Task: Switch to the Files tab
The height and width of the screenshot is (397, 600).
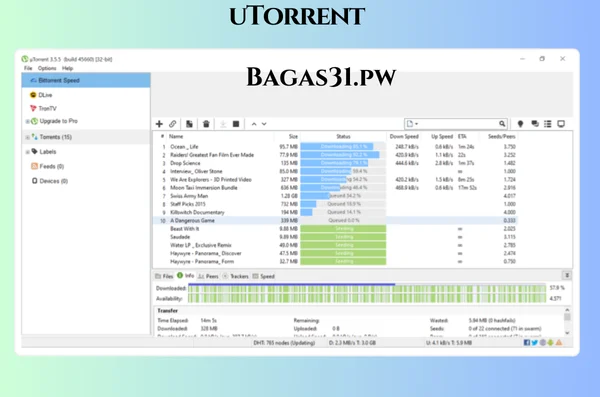Action: click(164, 276)
